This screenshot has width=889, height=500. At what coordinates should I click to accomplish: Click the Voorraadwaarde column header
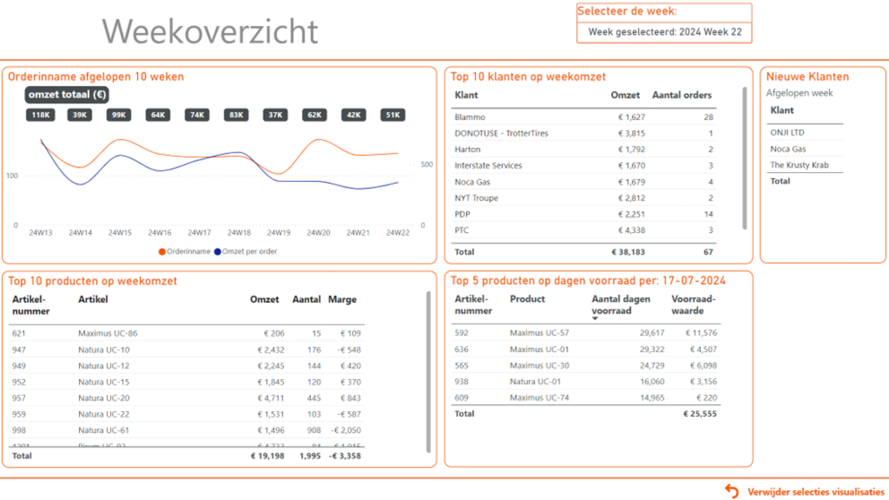[x=693, y=305]
